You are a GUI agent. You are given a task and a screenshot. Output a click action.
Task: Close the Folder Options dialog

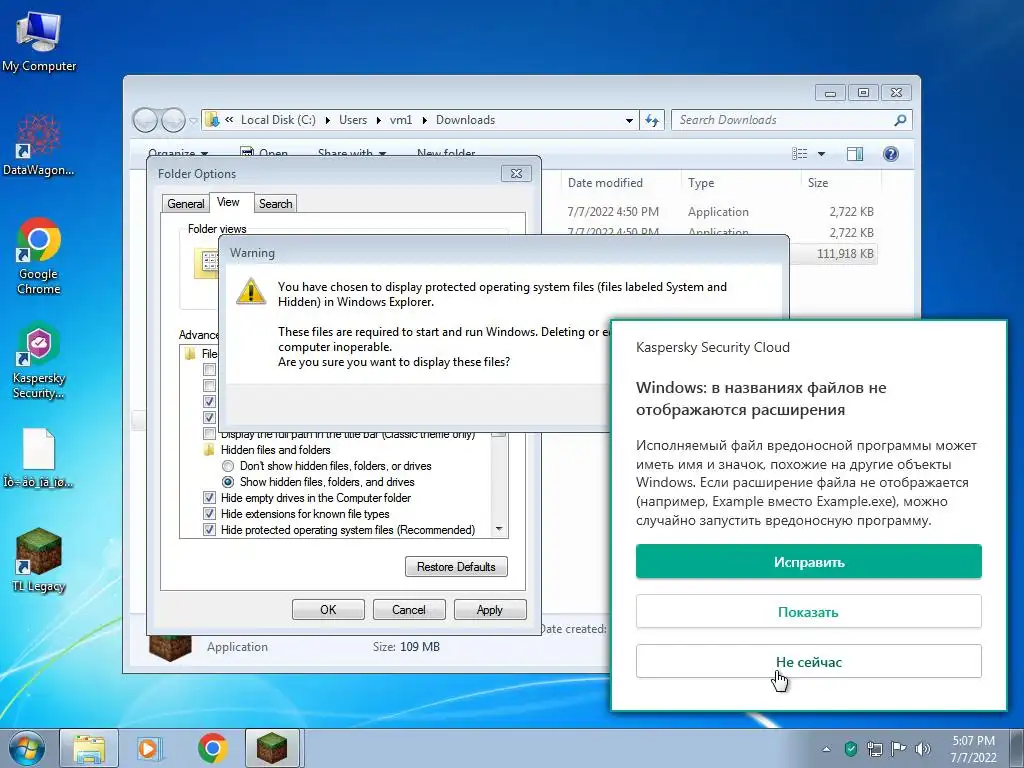pyautogui.click(x=517, y=174)
